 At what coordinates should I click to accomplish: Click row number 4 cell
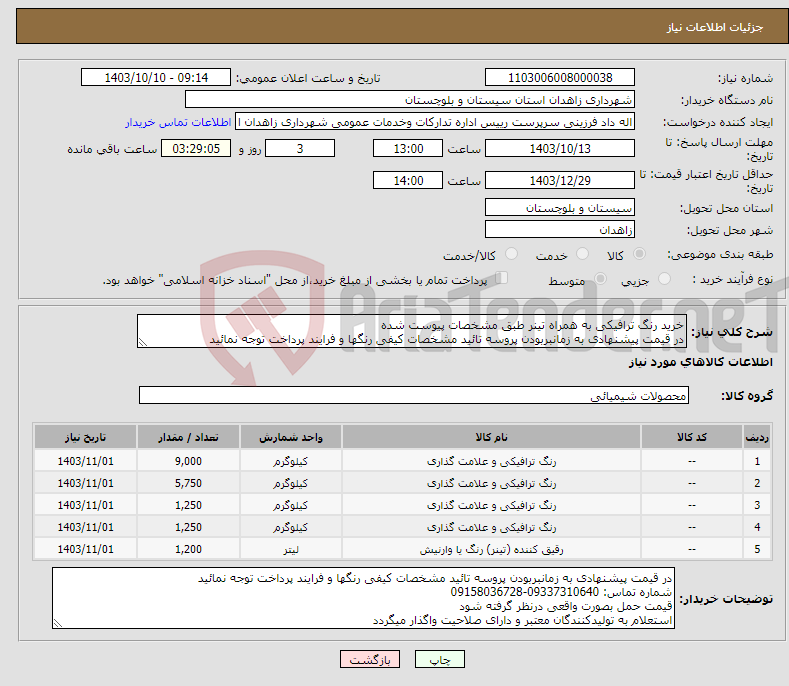757,527
